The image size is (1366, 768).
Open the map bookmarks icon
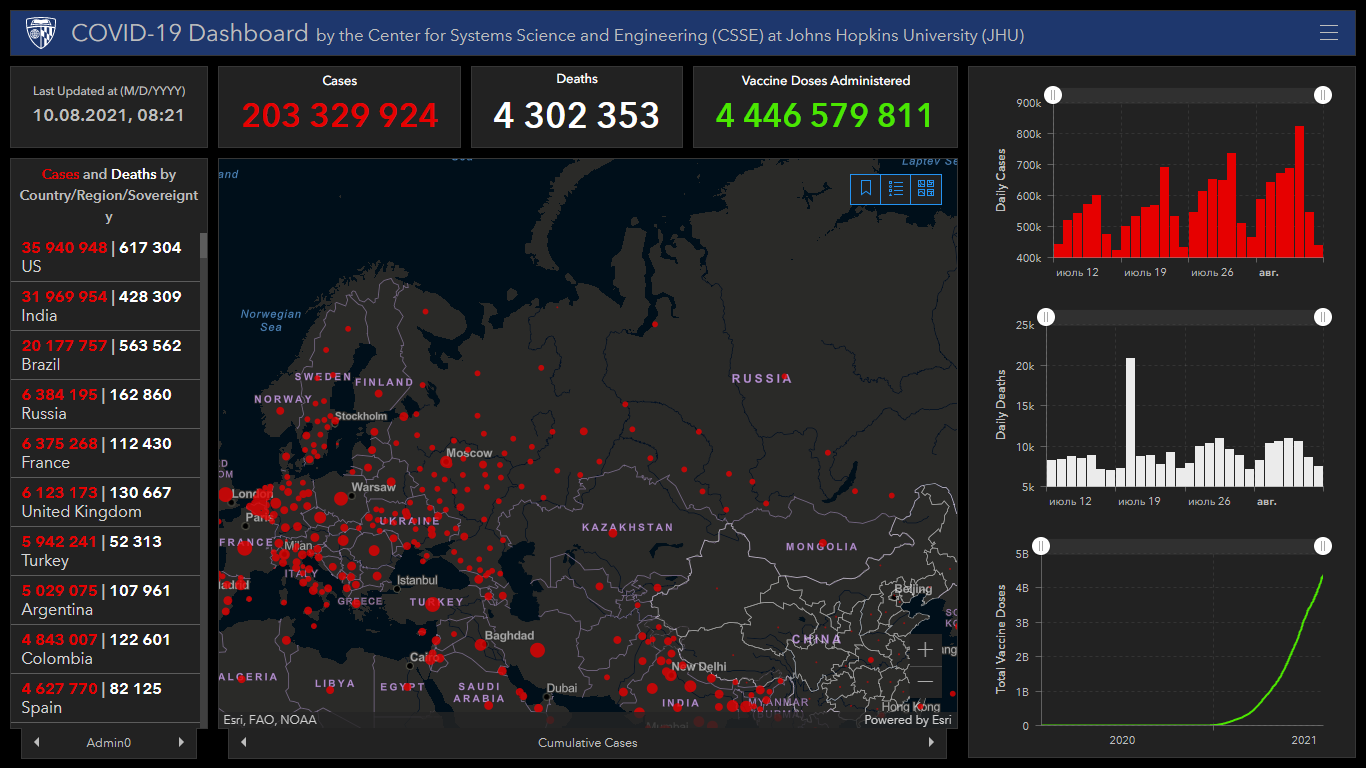(x=866, y=188)
